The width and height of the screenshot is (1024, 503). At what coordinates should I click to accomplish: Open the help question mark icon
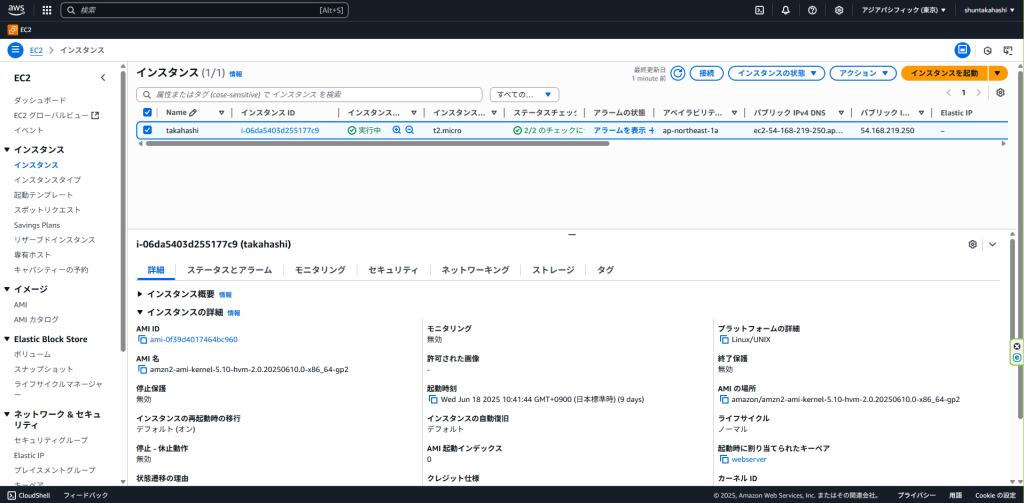[812, 10]
